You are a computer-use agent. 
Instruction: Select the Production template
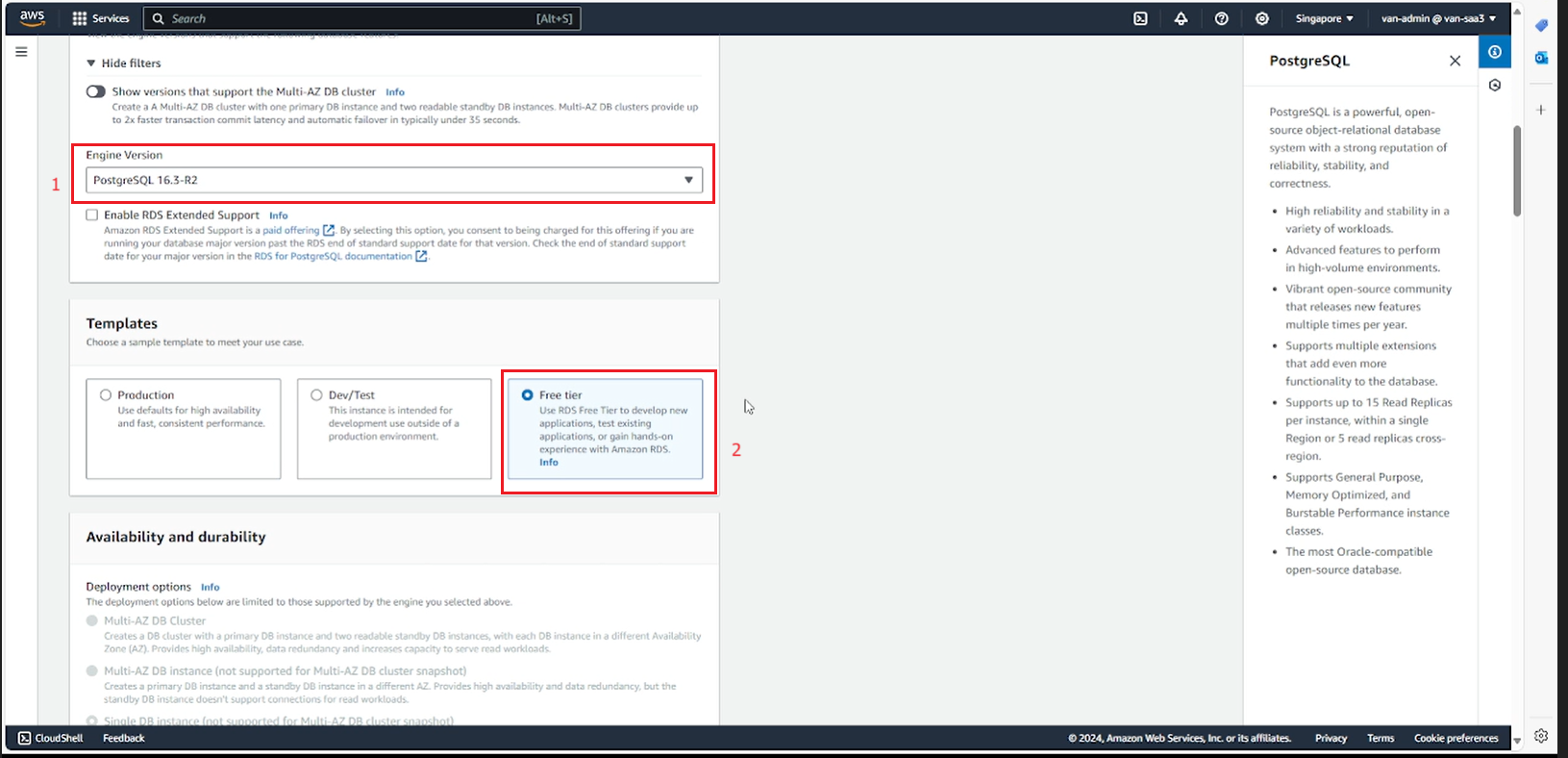click(106, 394)
